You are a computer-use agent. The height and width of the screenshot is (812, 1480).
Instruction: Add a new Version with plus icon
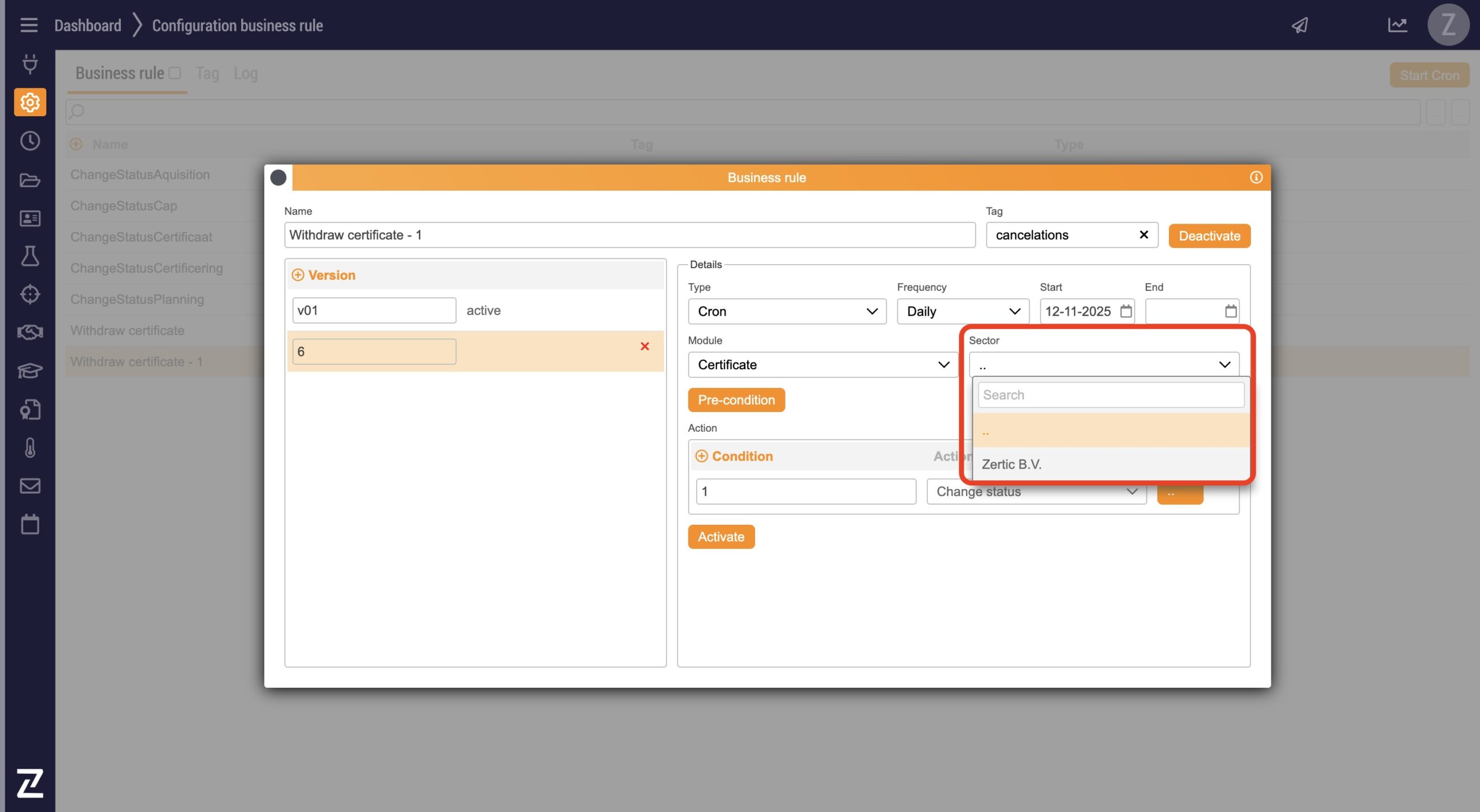pyautogui.click(x=298, y=275)
